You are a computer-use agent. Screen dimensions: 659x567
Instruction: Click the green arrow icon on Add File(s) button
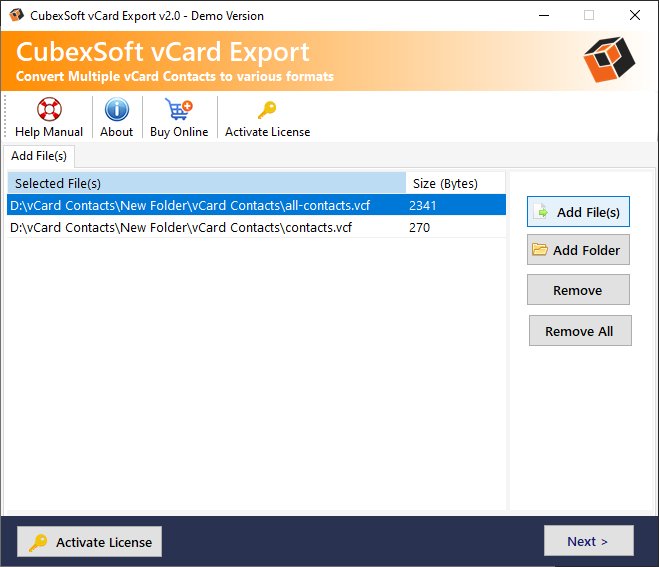tap(541, 212)
